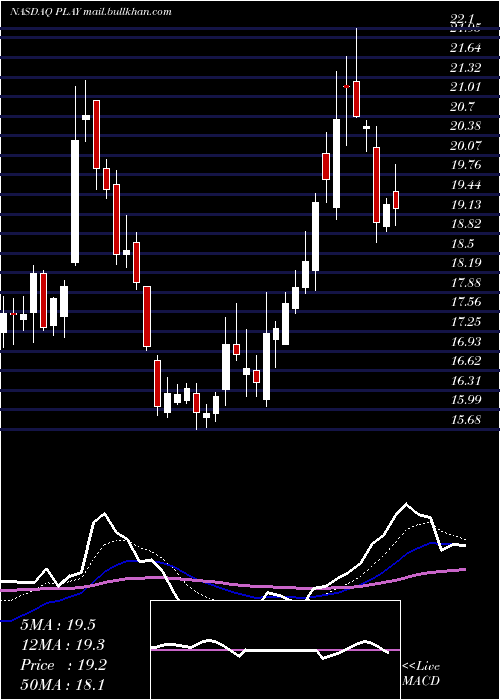
Task: Select the 16.31 price axis label
Action: (x=466, y=381)
